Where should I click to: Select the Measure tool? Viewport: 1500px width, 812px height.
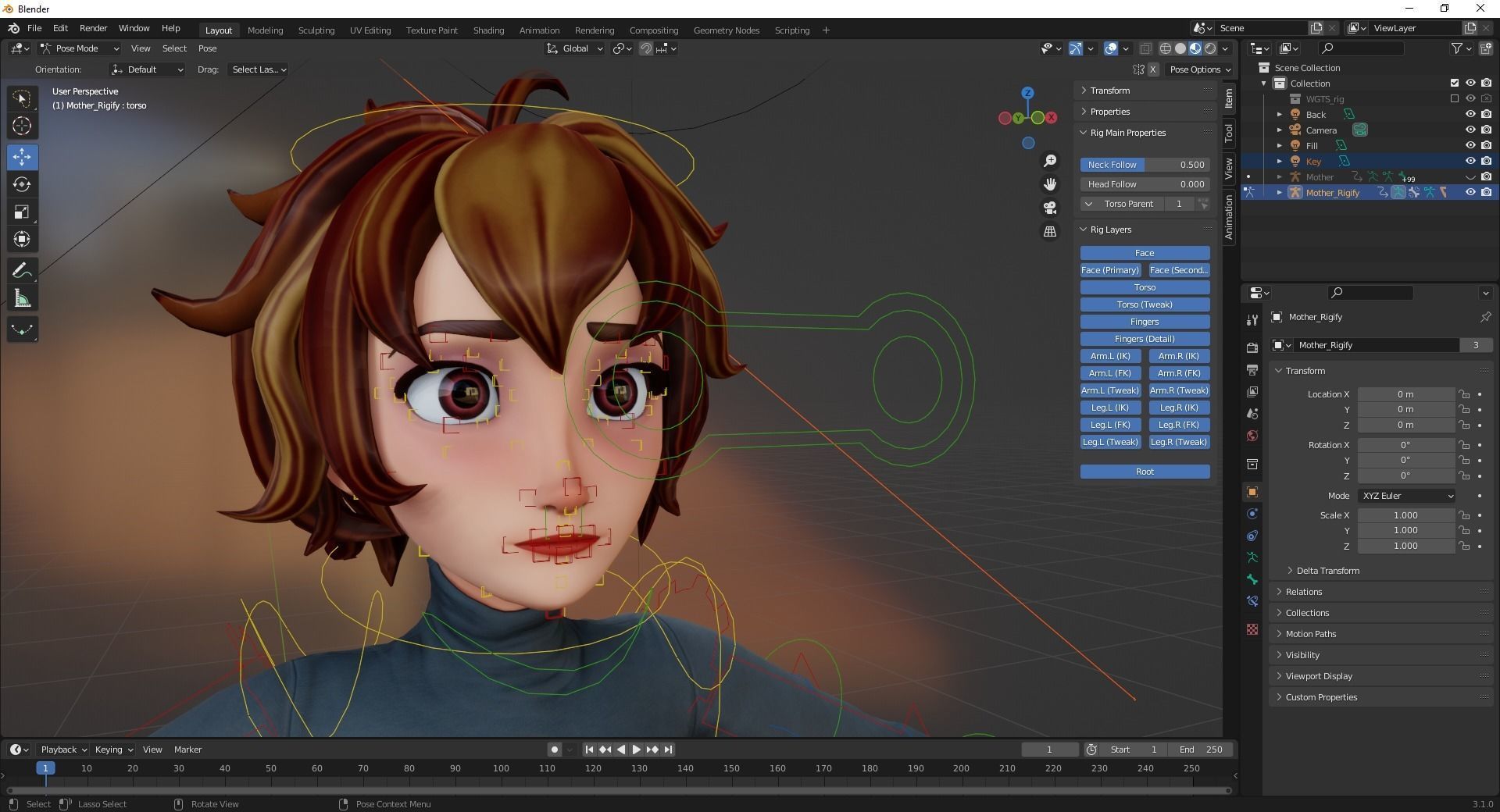(22, 298)
